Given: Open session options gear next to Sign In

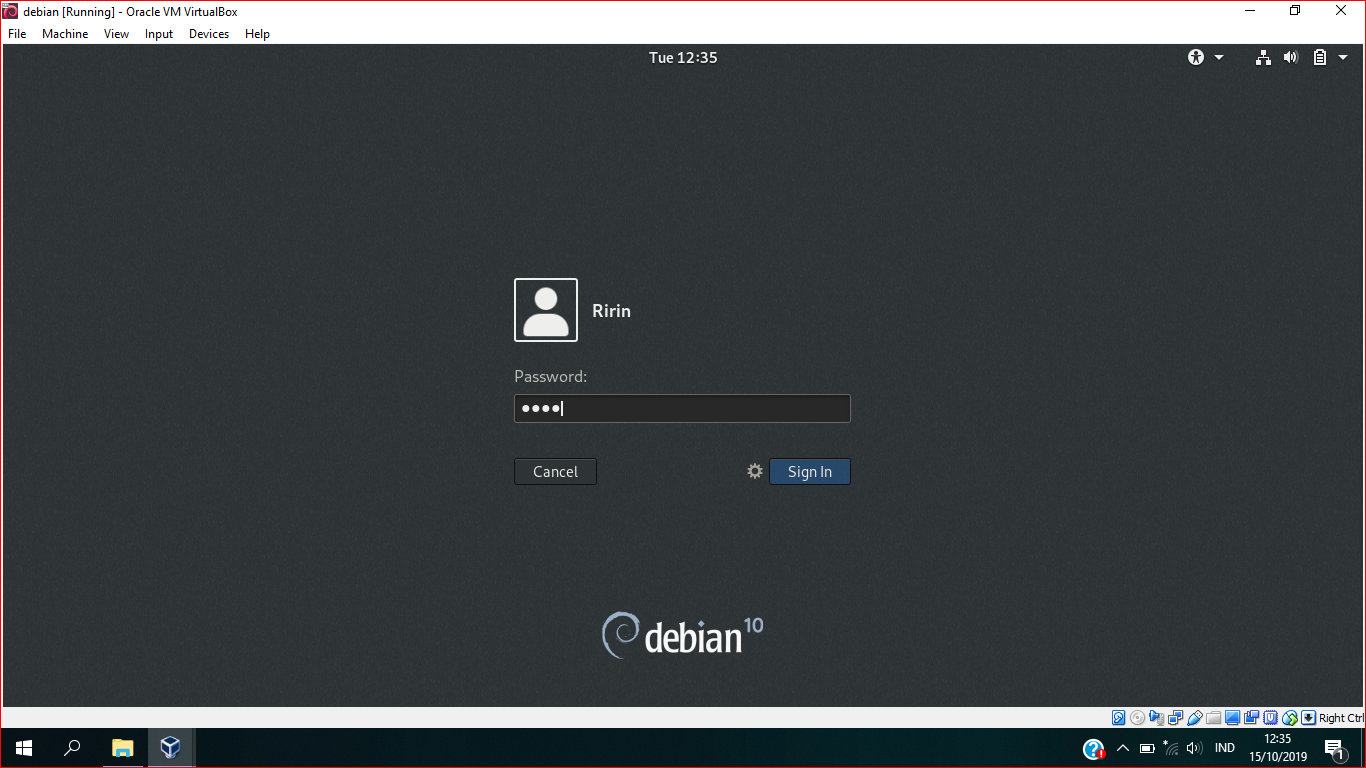Looking at the screenshot, I should click(x=755, y=471).
